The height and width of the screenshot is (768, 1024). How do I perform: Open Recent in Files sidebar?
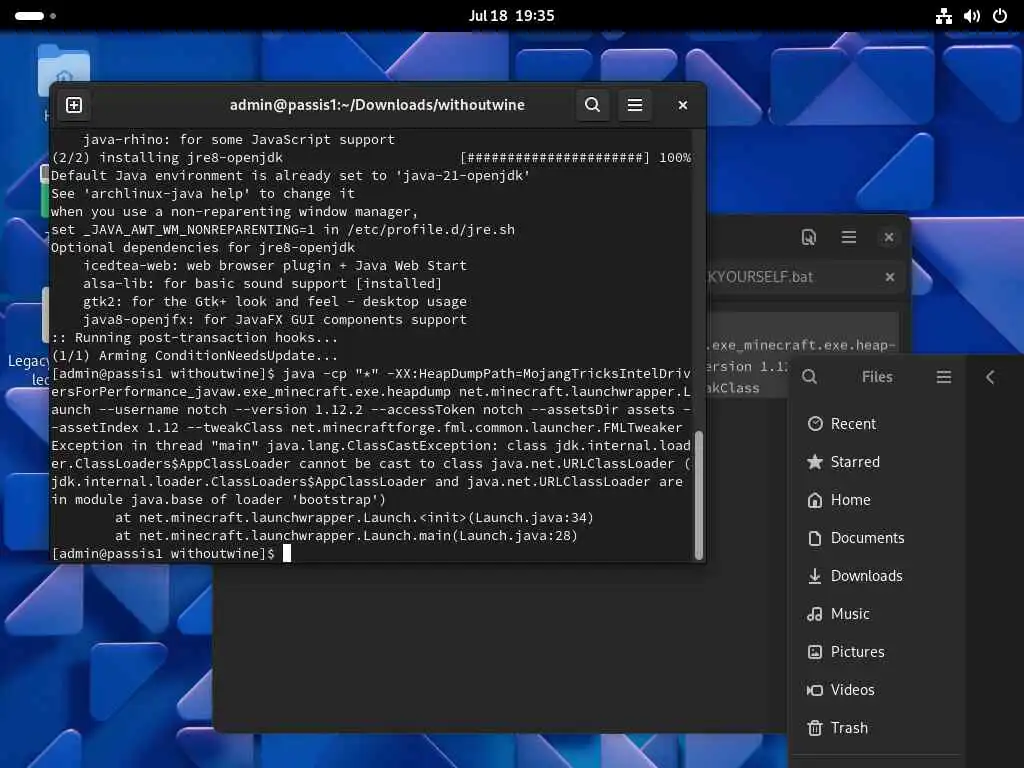click(x=878, y=424)
